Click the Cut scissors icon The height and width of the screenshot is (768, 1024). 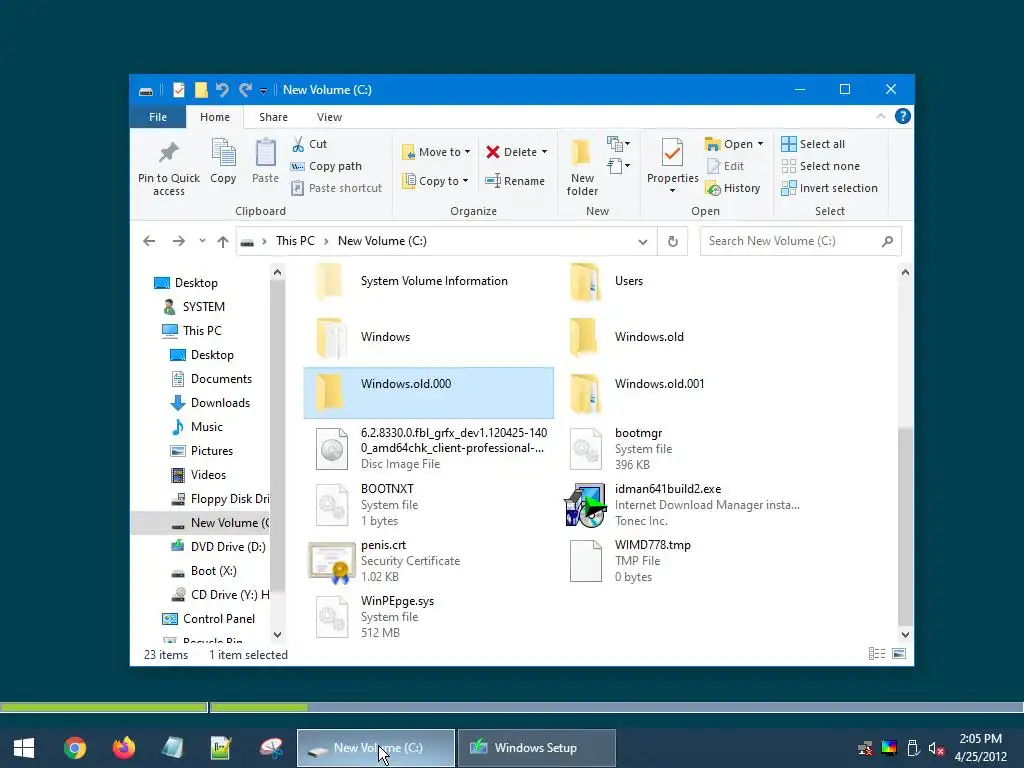coord(298,144)
